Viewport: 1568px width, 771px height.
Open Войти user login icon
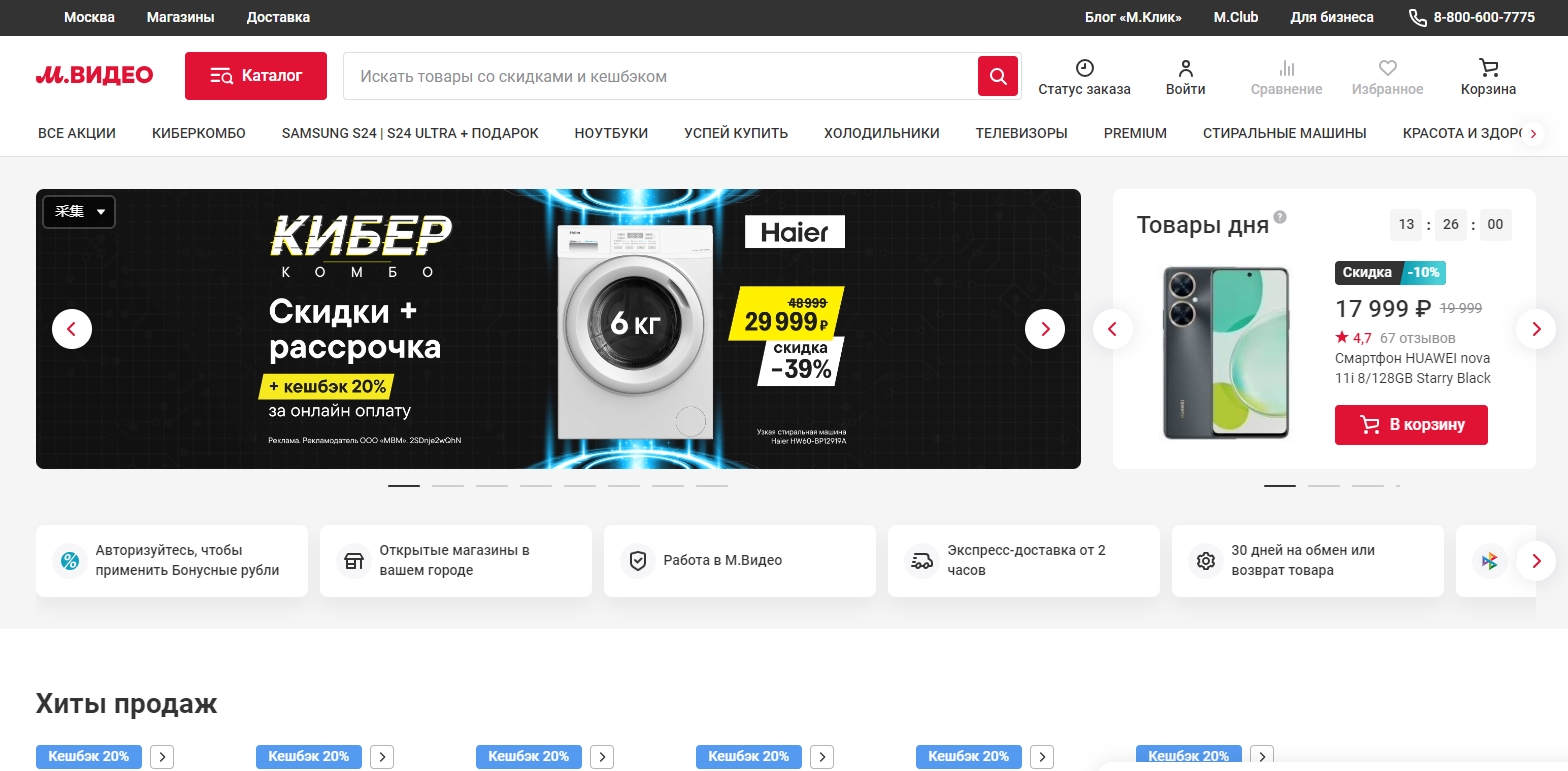pyautogui.click(x=1185, y=69)
